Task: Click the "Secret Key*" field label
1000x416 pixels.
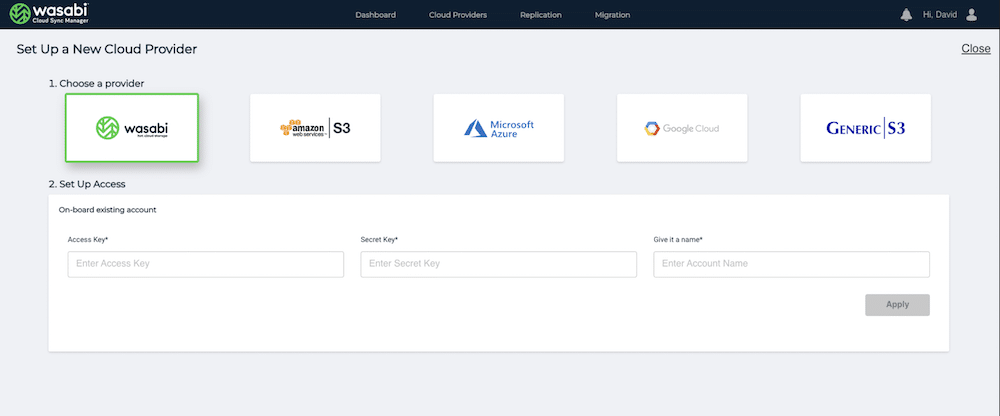Action: pos(379,240)
